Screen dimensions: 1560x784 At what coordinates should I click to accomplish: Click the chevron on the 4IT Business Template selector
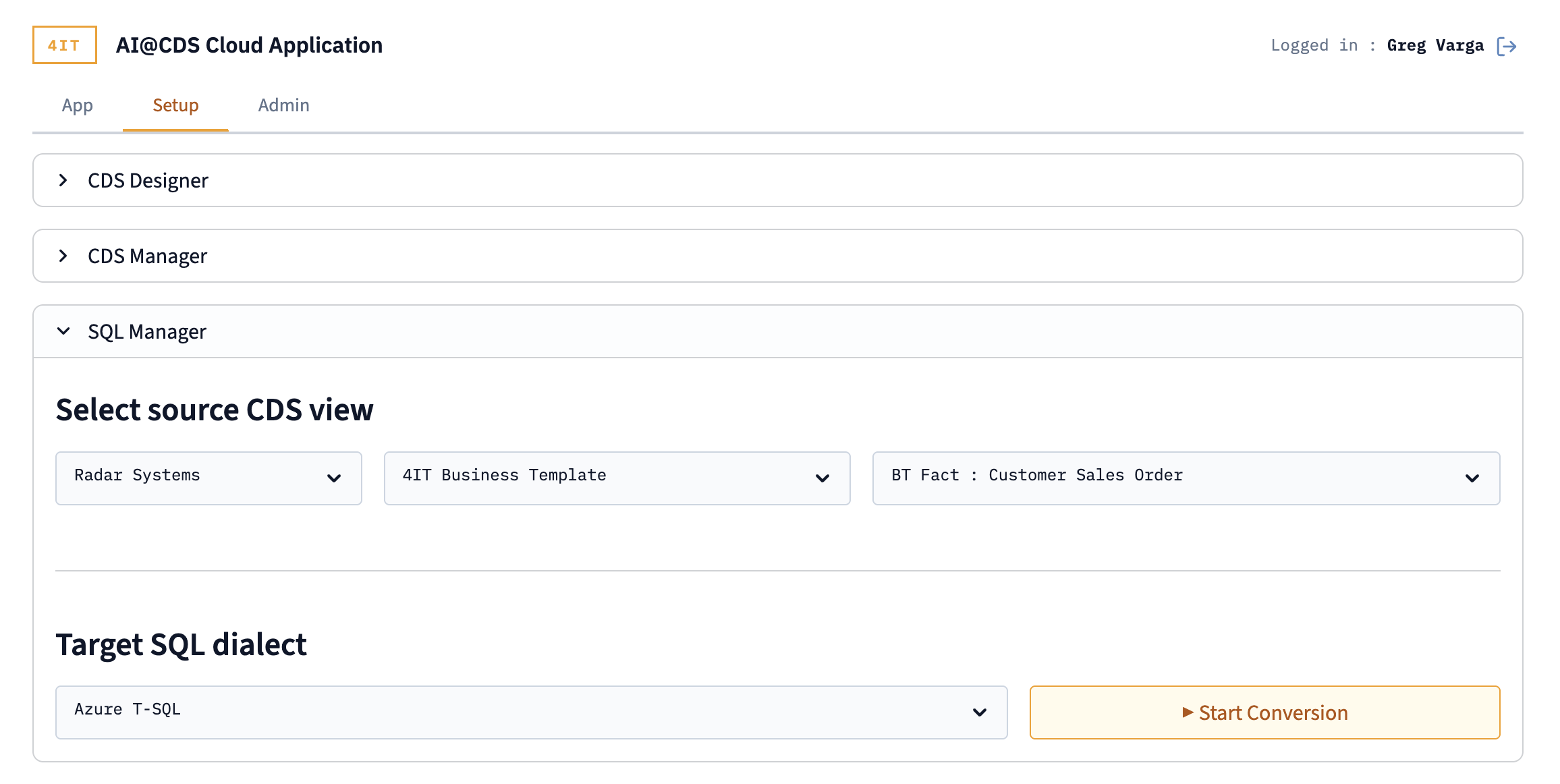(x=822, y=478)
